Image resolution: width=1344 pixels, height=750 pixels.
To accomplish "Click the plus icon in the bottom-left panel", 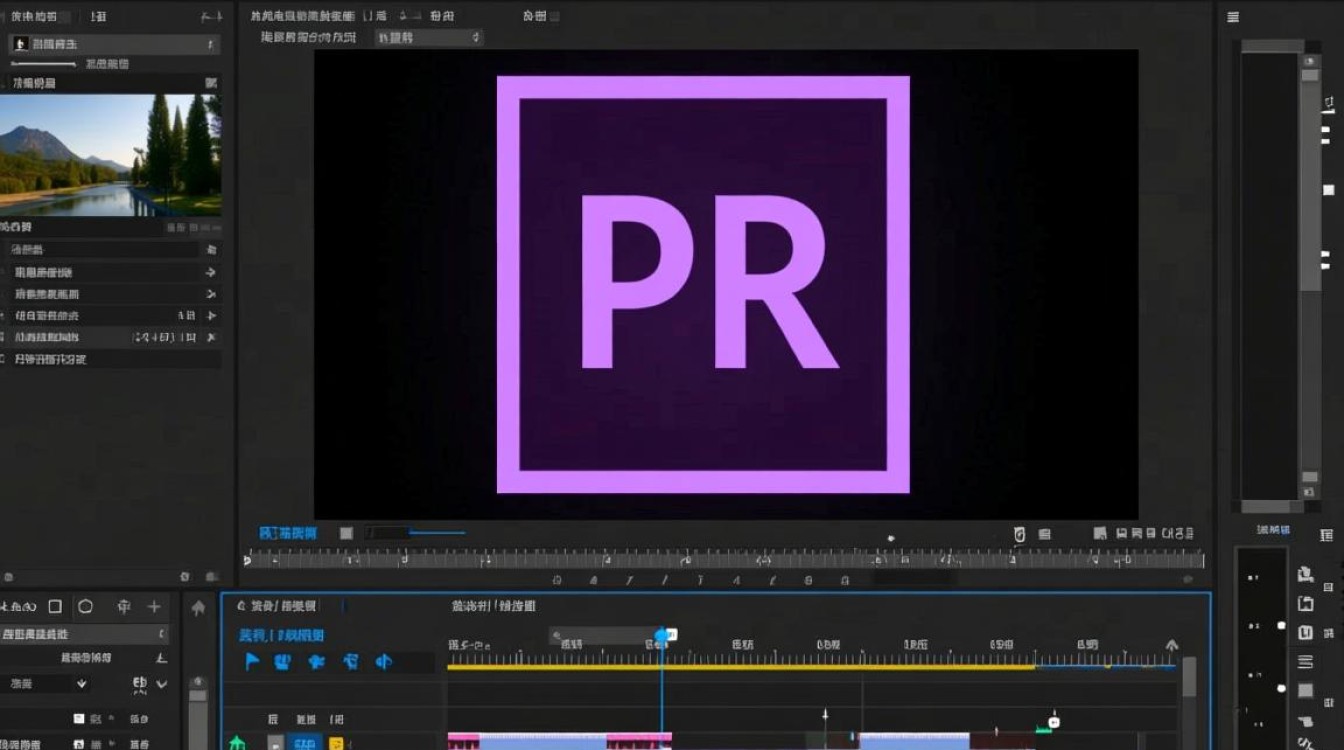I will [x=154, y=606].
